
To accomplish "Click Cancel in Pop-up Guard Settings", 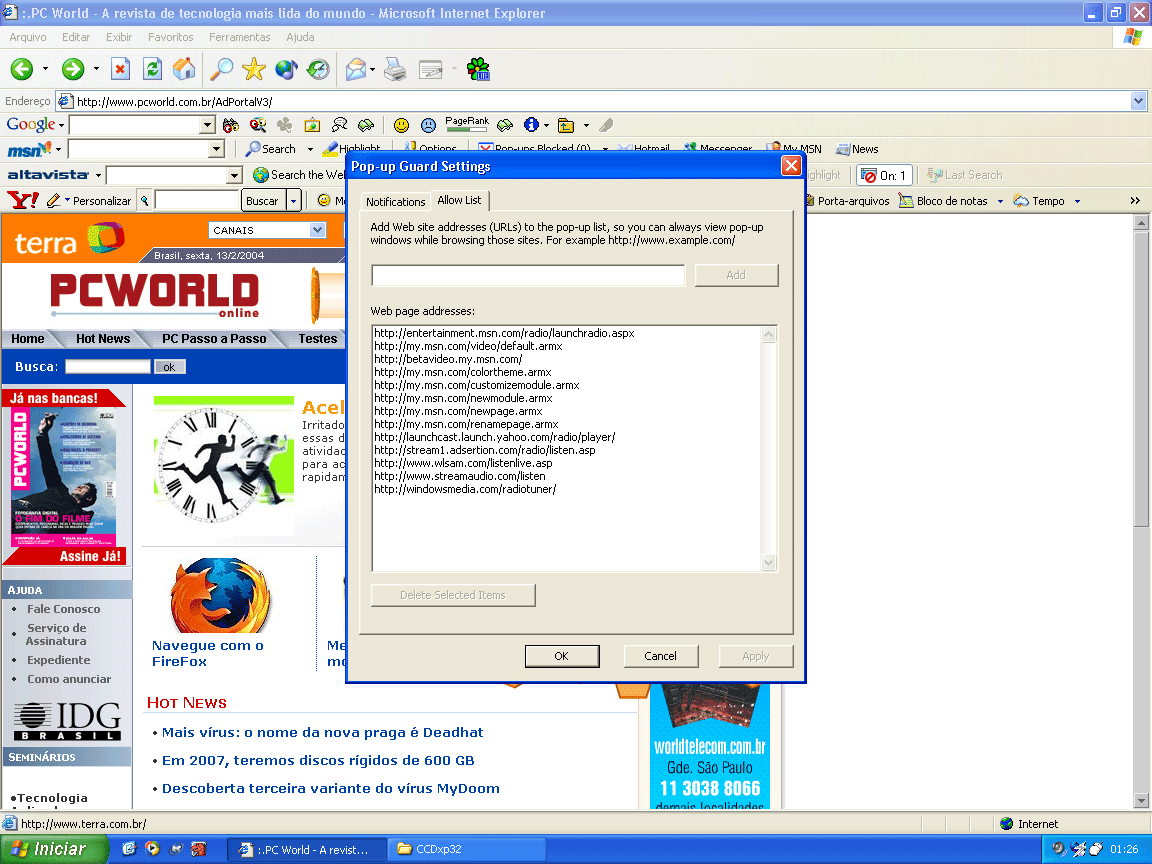I will coord(660,656).
